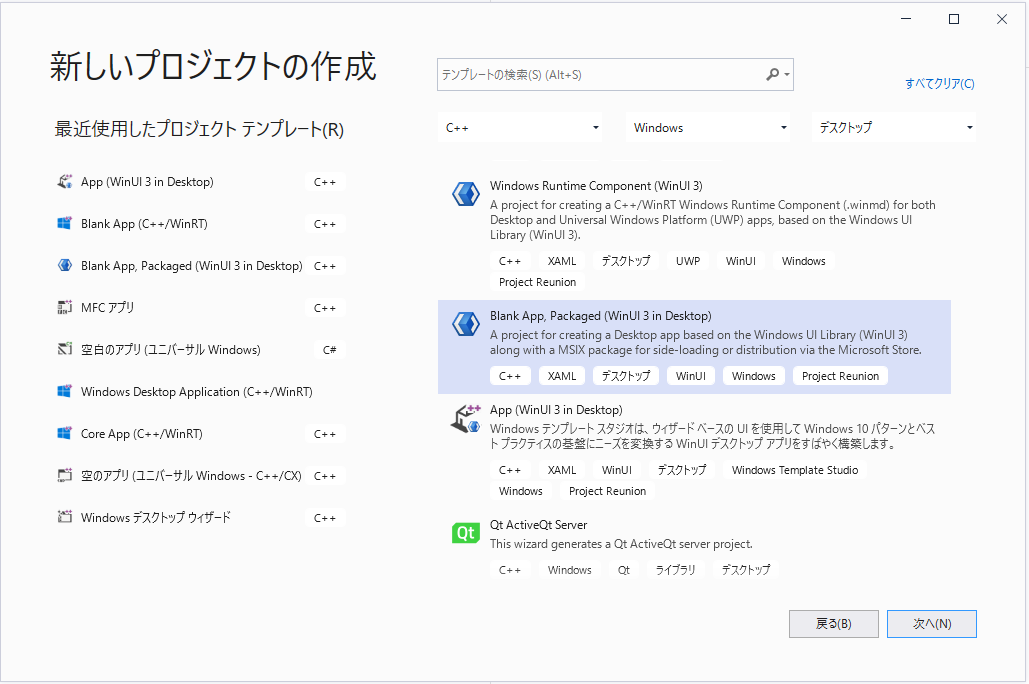Click the C++ tag beside MFC アプリ
Viewport: 1029px width, 684px height.
325,308
